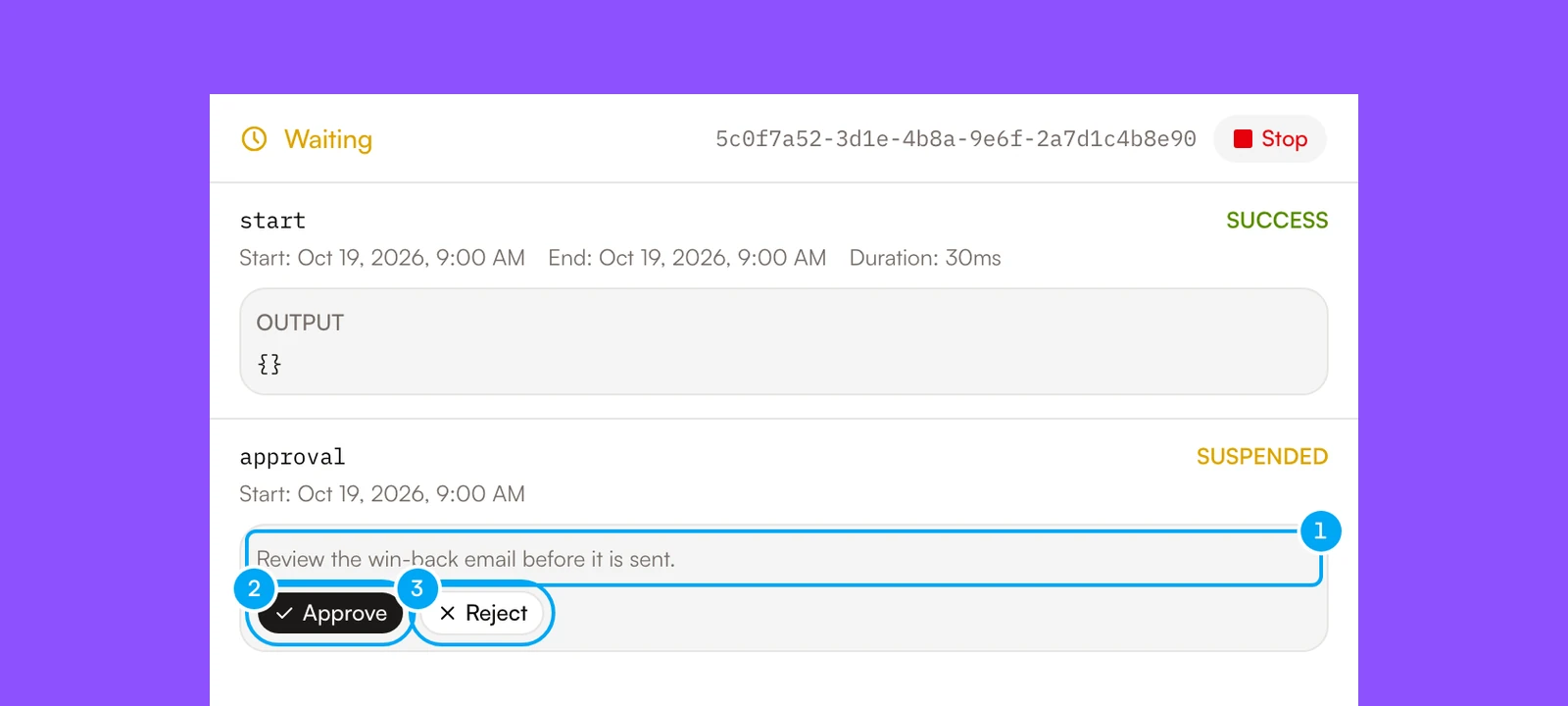The height and width of the screenshot is (706, 1568).
Task: Click the End: Oct 19, 2026, 9:00 AM text
Action: click(687, 258)
